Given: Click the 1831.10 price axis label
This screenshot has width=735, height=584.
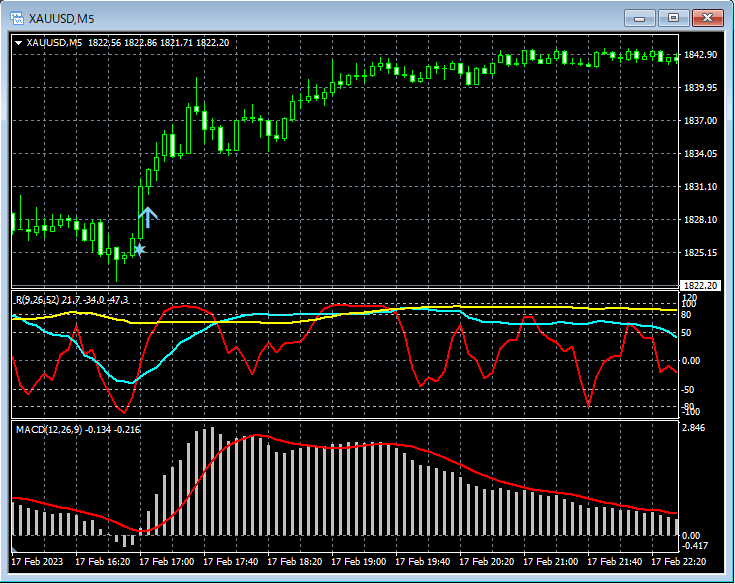Looking at the screenshot, I should pos(700,187).
